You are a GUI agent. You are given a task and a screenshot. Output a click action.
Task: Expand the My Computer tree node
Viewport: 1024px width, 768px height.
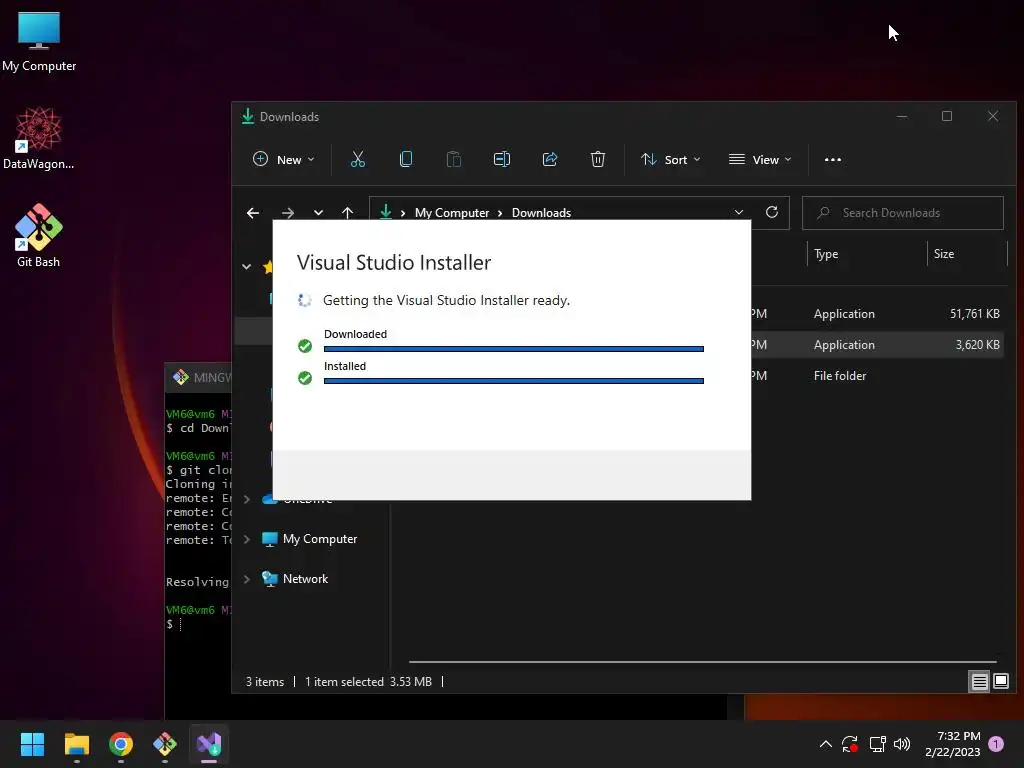pyautogui.click(x=247, y=539)
